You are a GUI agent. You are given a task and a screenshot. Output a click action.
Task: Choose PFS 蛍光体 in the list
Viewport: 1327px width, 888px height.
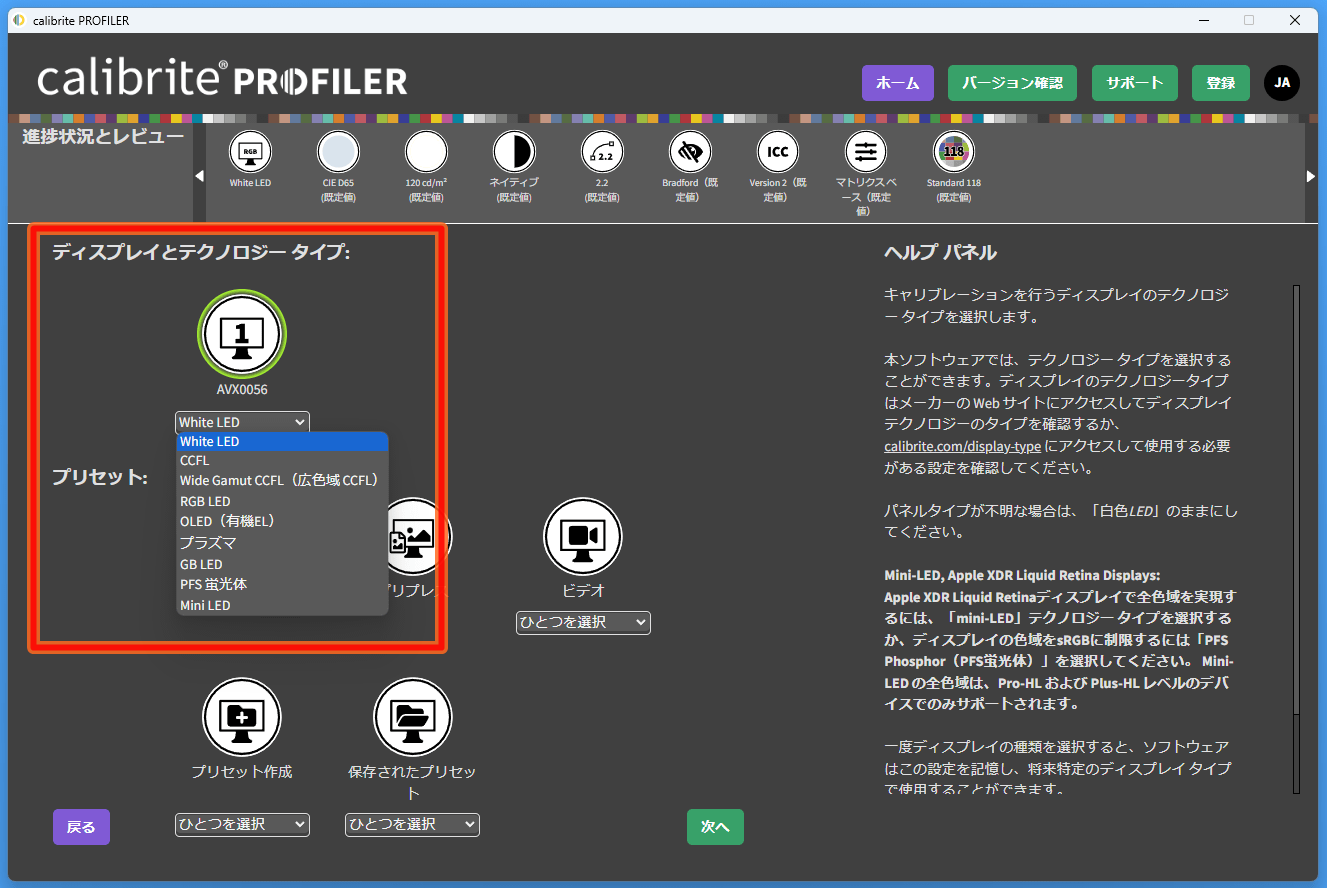pyautogui.click(x=282, y=584)
